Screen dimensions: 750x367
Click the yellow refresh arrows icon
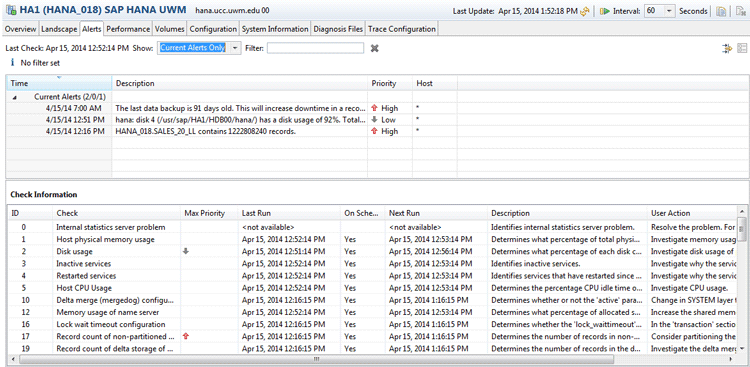[584, 11]
